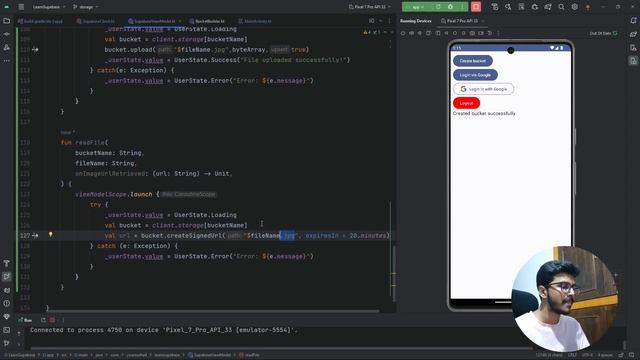Open the storage branch dropdown
This screenshot has width=640, height=360.
85,7
